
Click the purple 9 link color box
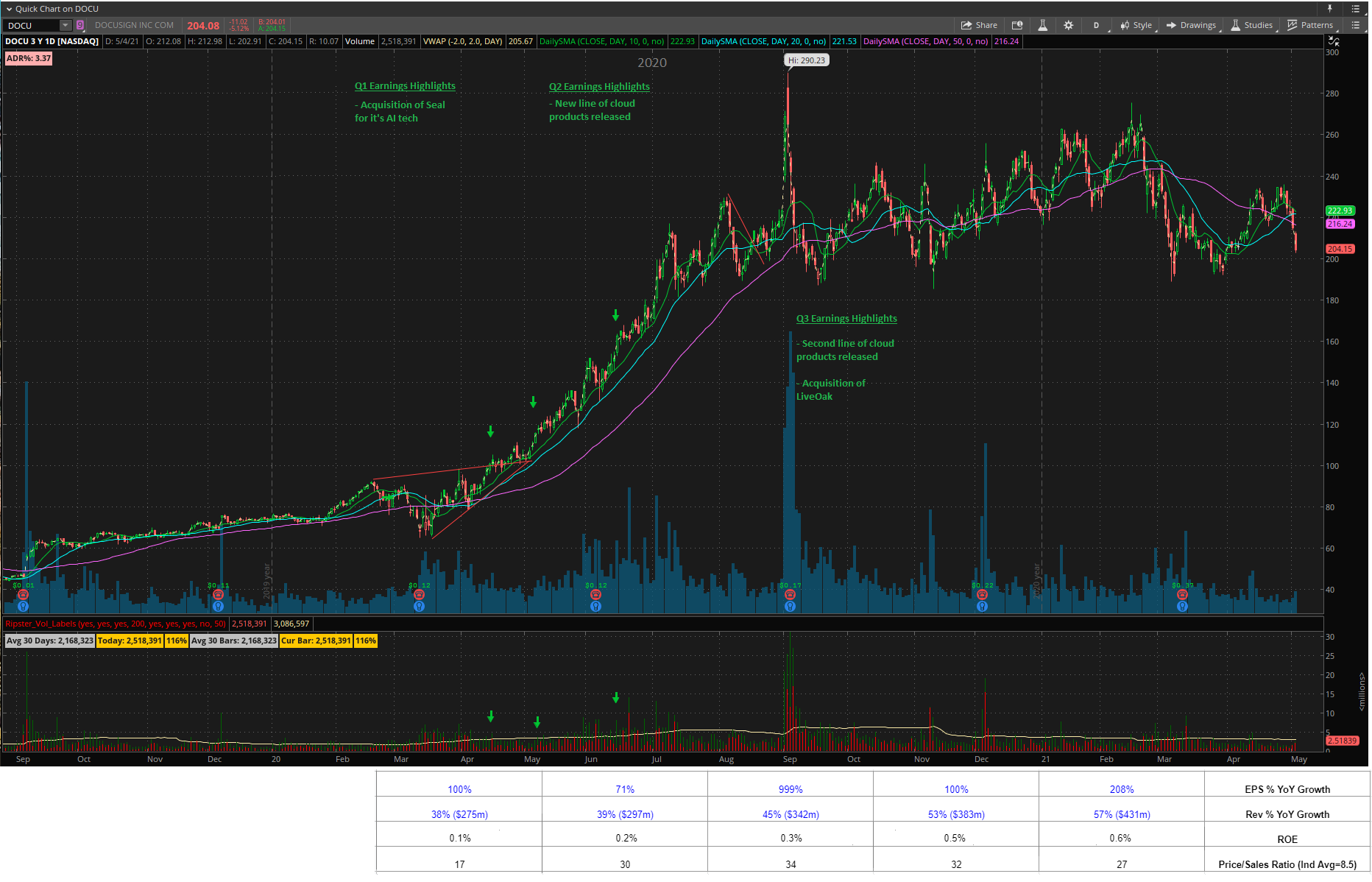(x=80, y=26)
